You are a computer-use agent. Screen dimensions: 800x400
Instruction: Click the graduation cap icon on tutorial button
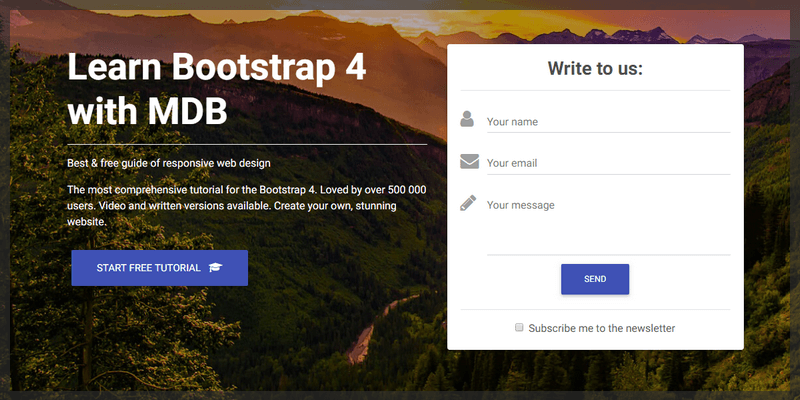point(215,268)
